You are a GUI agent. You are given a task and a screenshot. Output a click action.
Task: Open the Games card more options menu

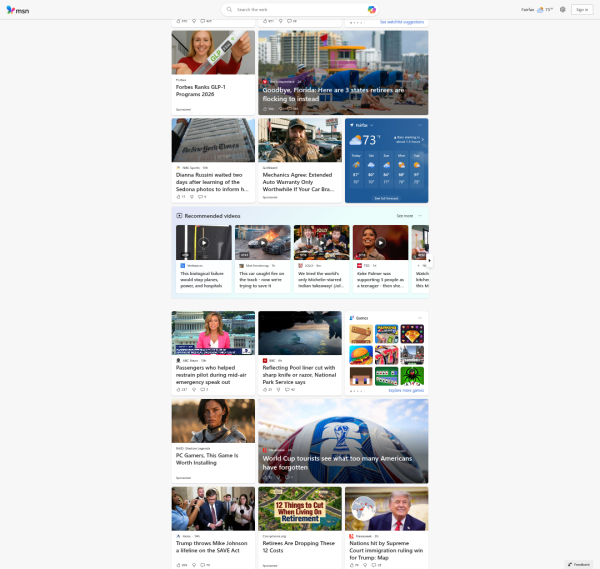420,318
